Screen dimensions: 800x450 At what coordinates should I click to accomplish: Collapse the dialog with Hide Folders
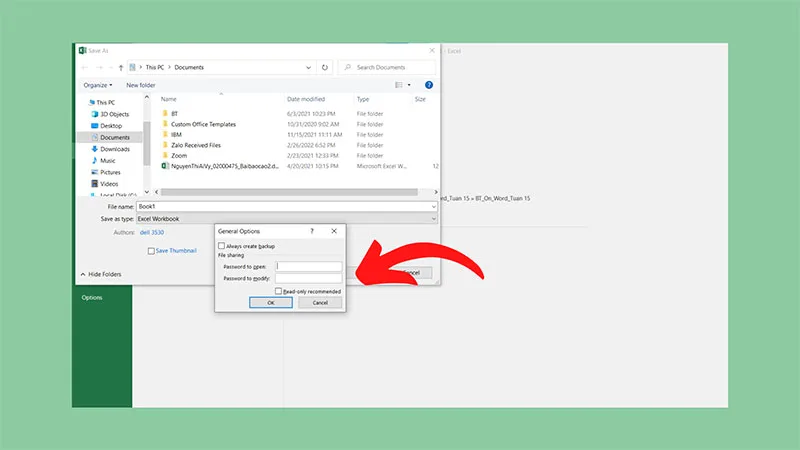[101, 274]
